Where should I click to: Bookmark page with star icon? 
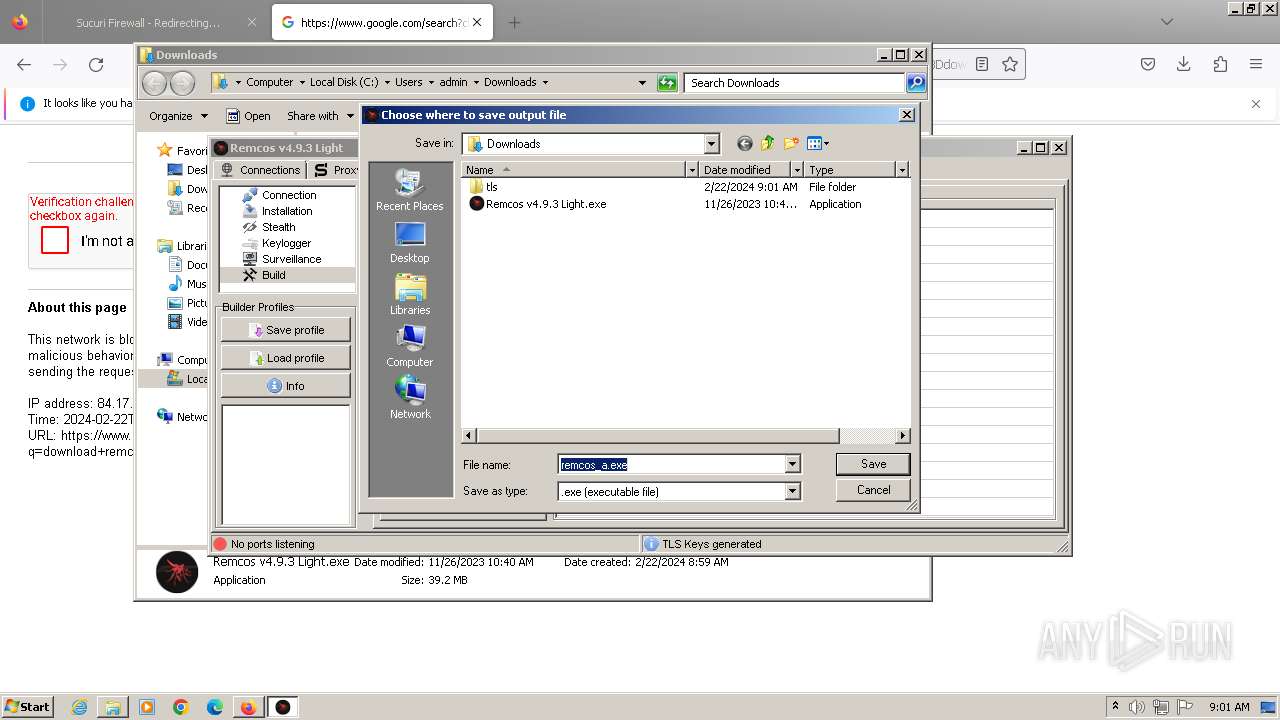click(1010, 64)
